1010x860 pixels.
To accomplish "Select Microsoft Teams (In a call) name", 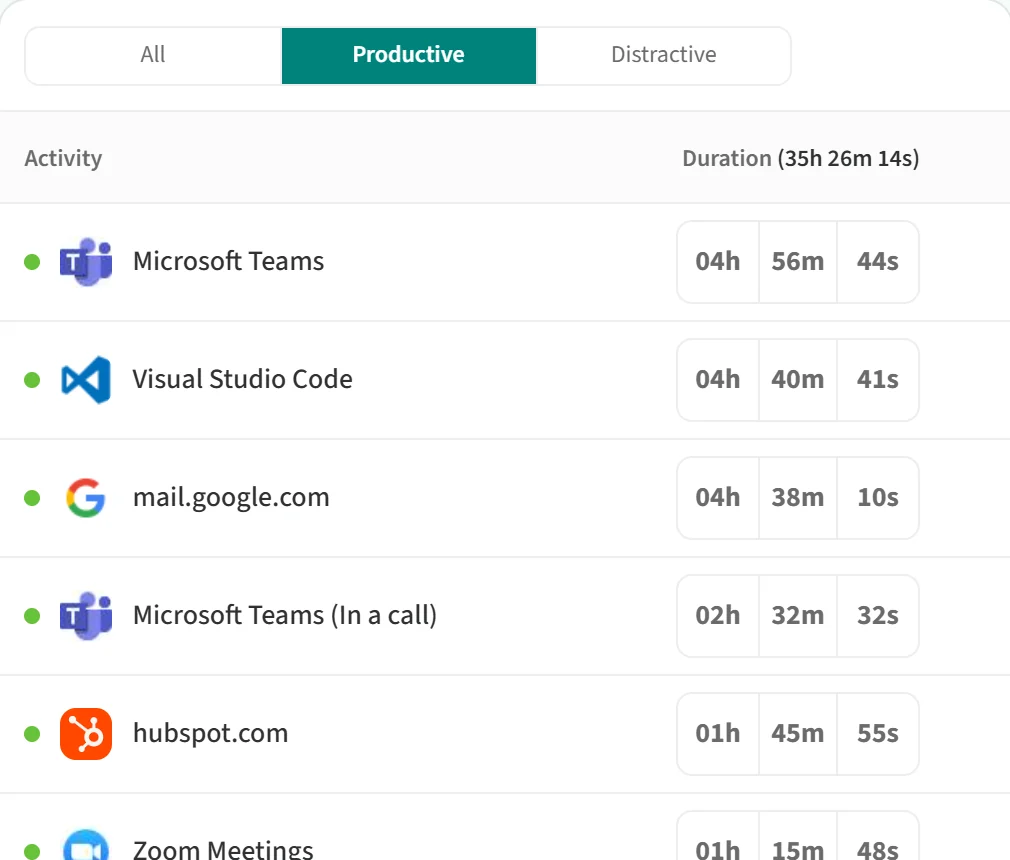I will [x=285, y=615].
